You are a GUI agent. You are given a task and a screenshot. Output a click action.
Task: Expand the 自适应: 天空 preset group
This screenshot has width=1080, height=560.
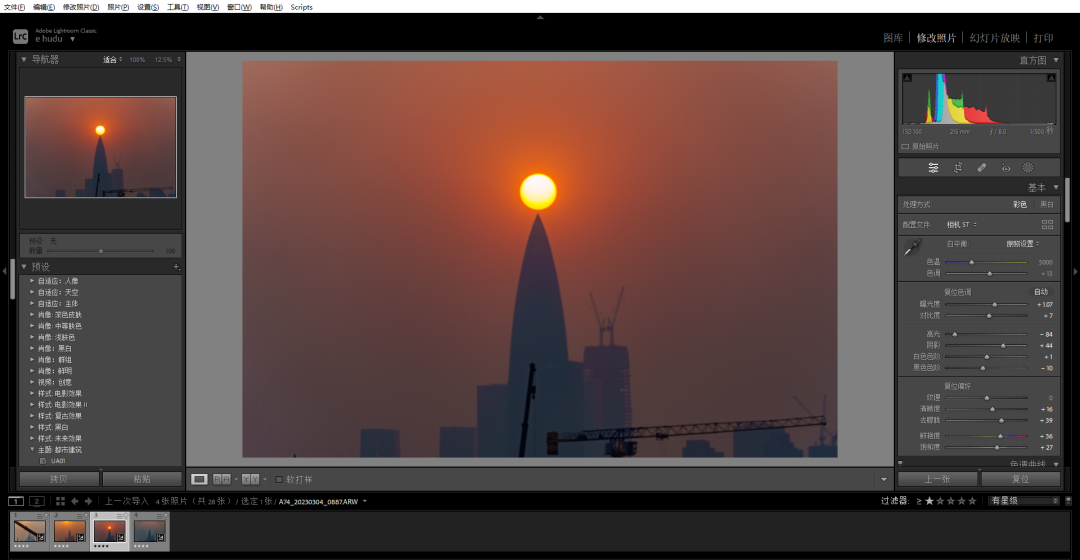pos(32,292)
